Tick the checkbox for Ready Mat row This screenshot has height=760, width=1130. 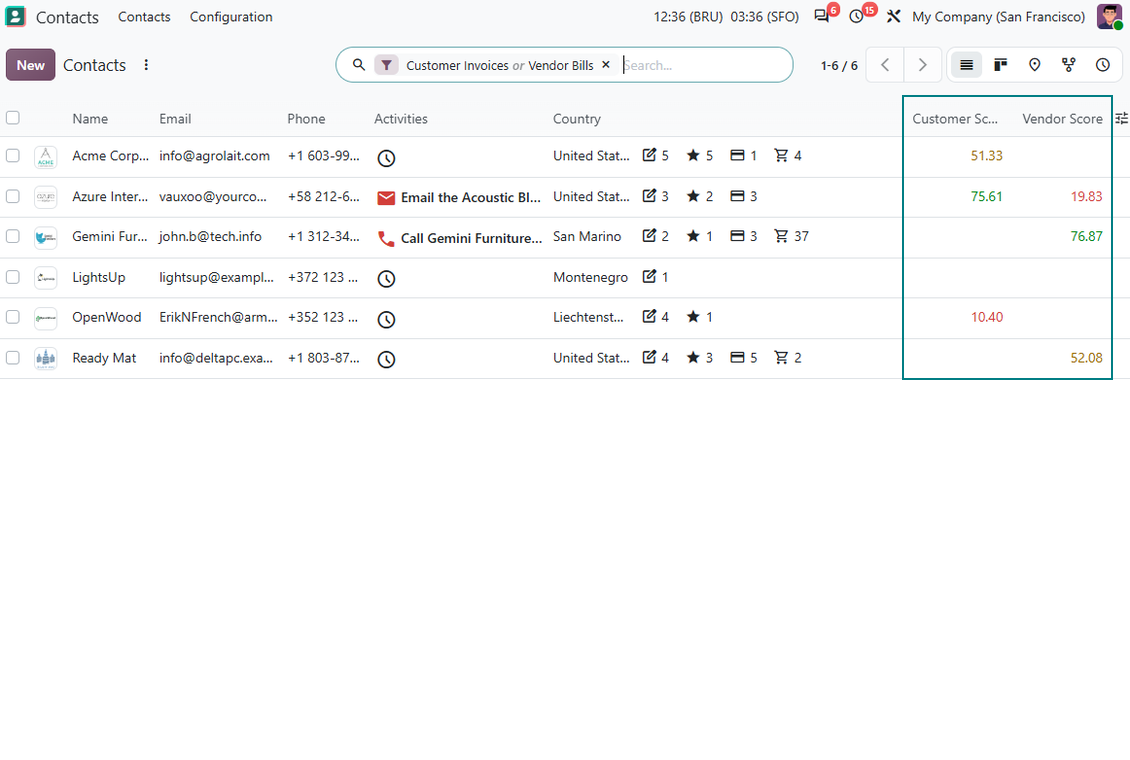click(x=13, y=357)
